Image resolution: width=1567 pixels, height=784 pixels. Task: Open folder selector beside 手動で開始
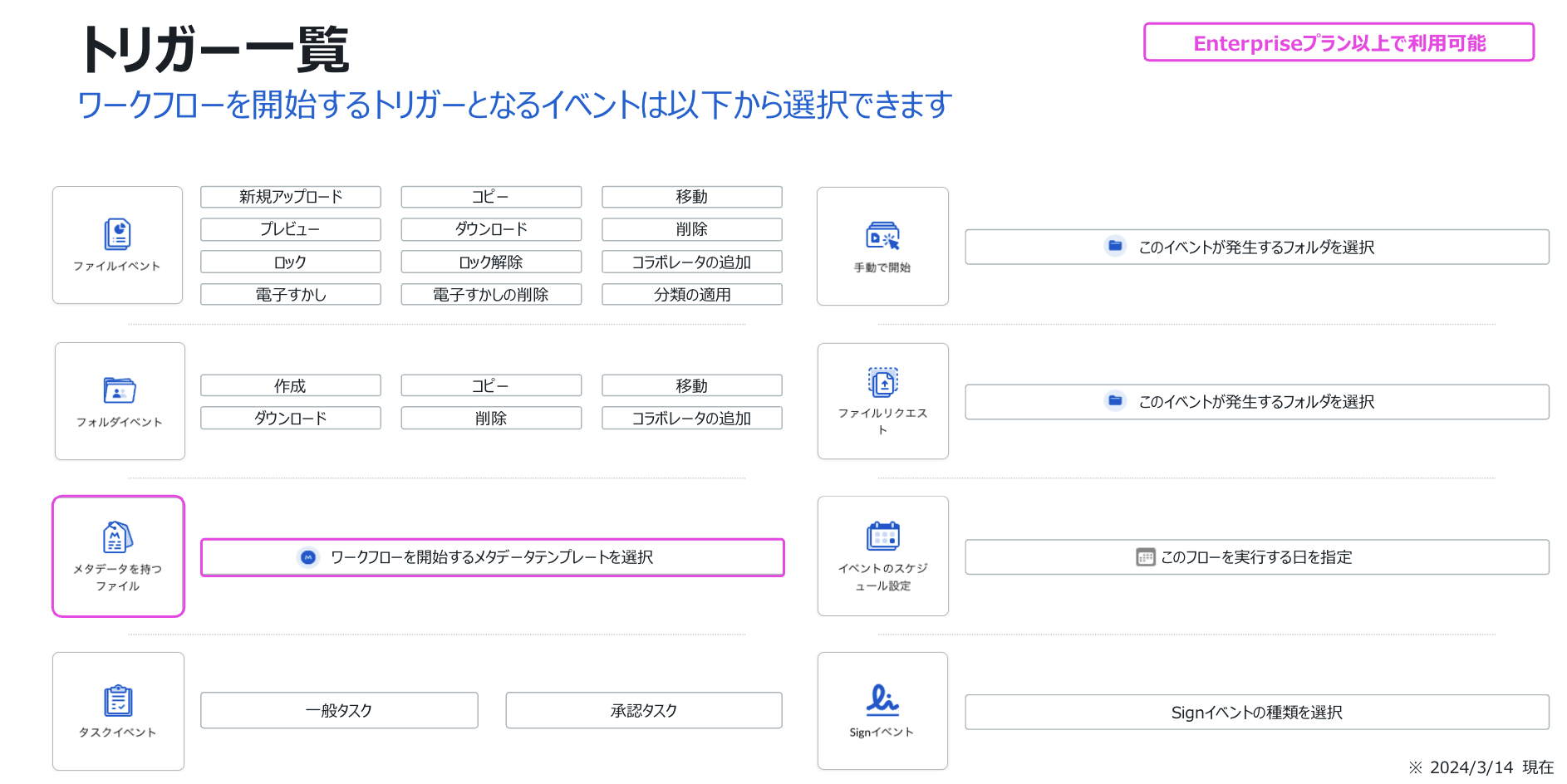pyautogui.click(x=1256, y=247)
